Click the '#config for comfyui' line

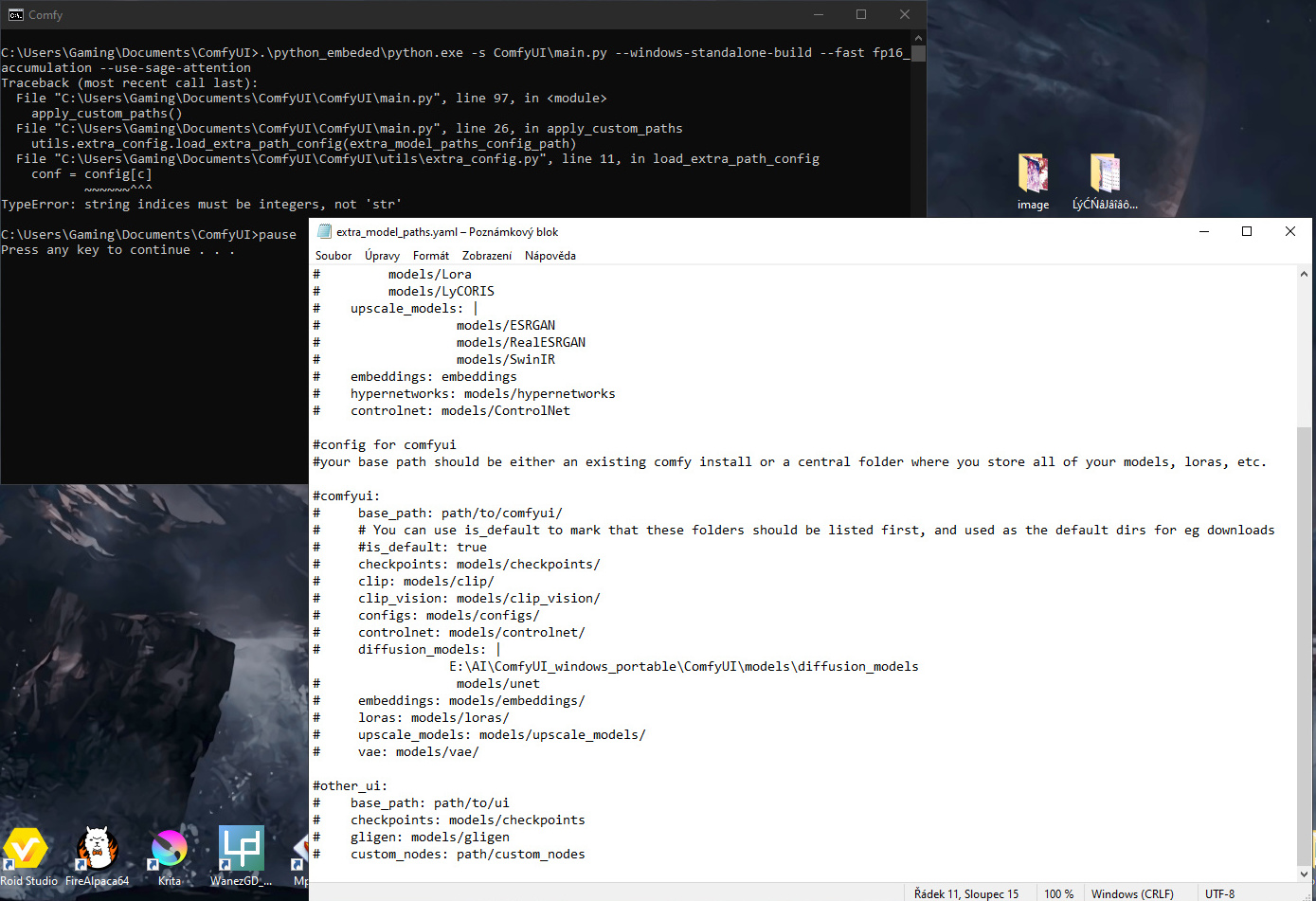click(385, 444)
